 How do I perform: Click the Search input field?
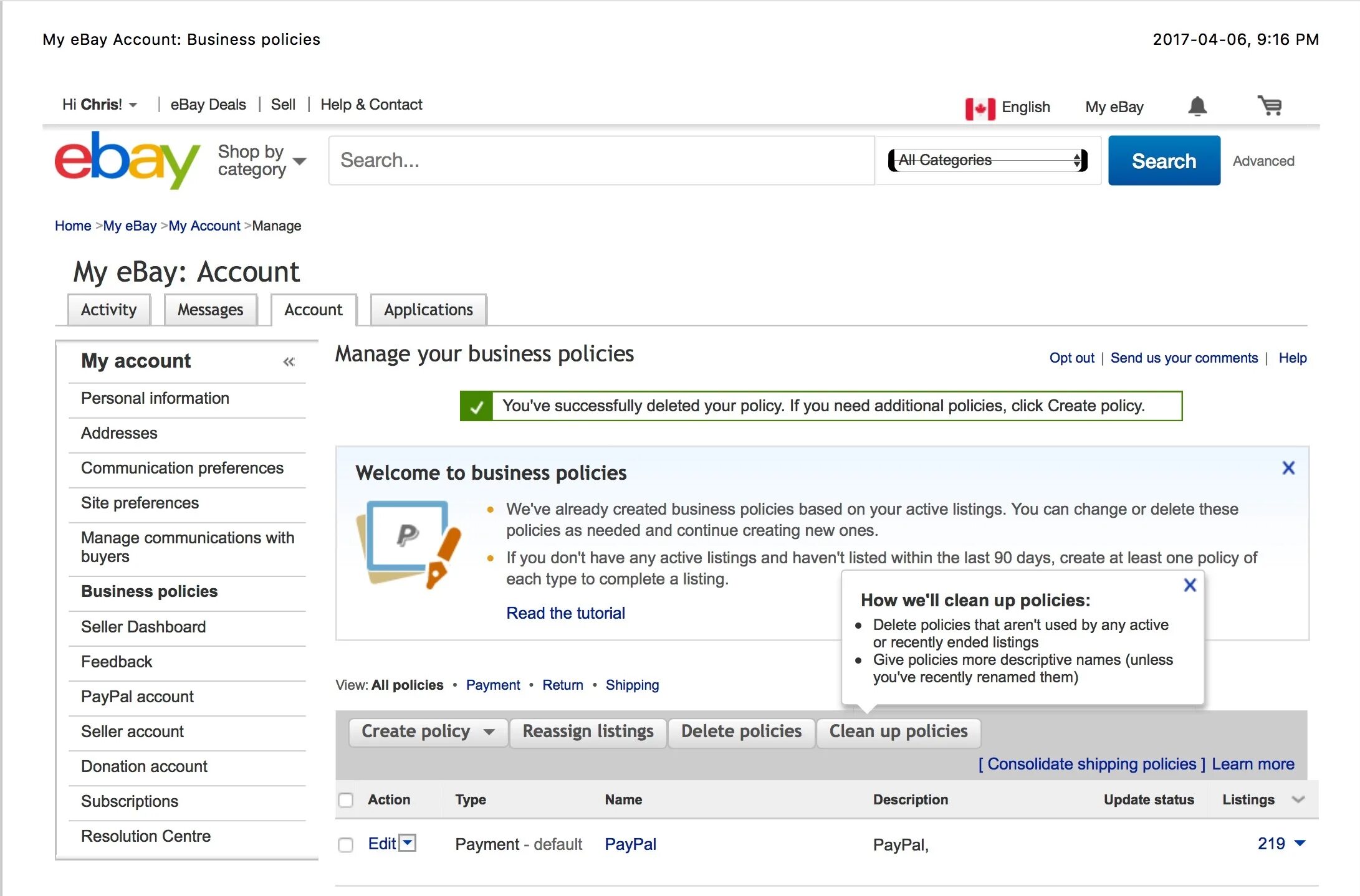[605, 160]
